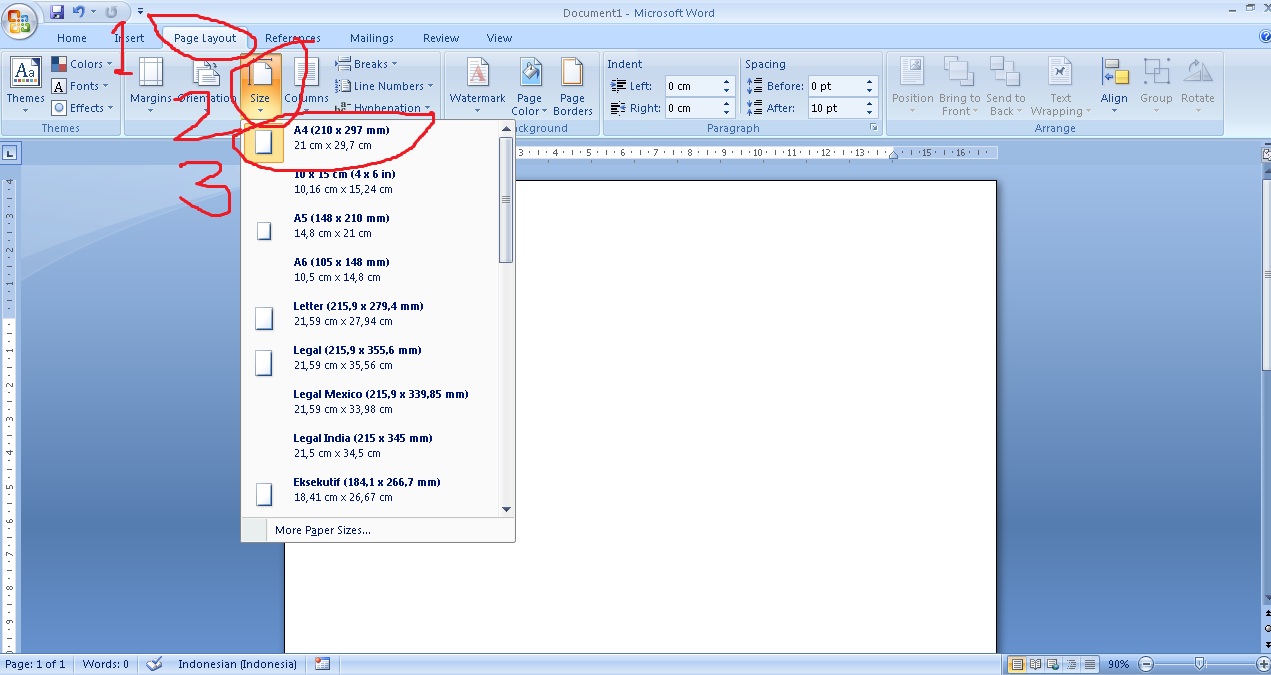Click the Position button
Image resolution: width=1271 pixels, height=675 pixels.
point(912,86)
